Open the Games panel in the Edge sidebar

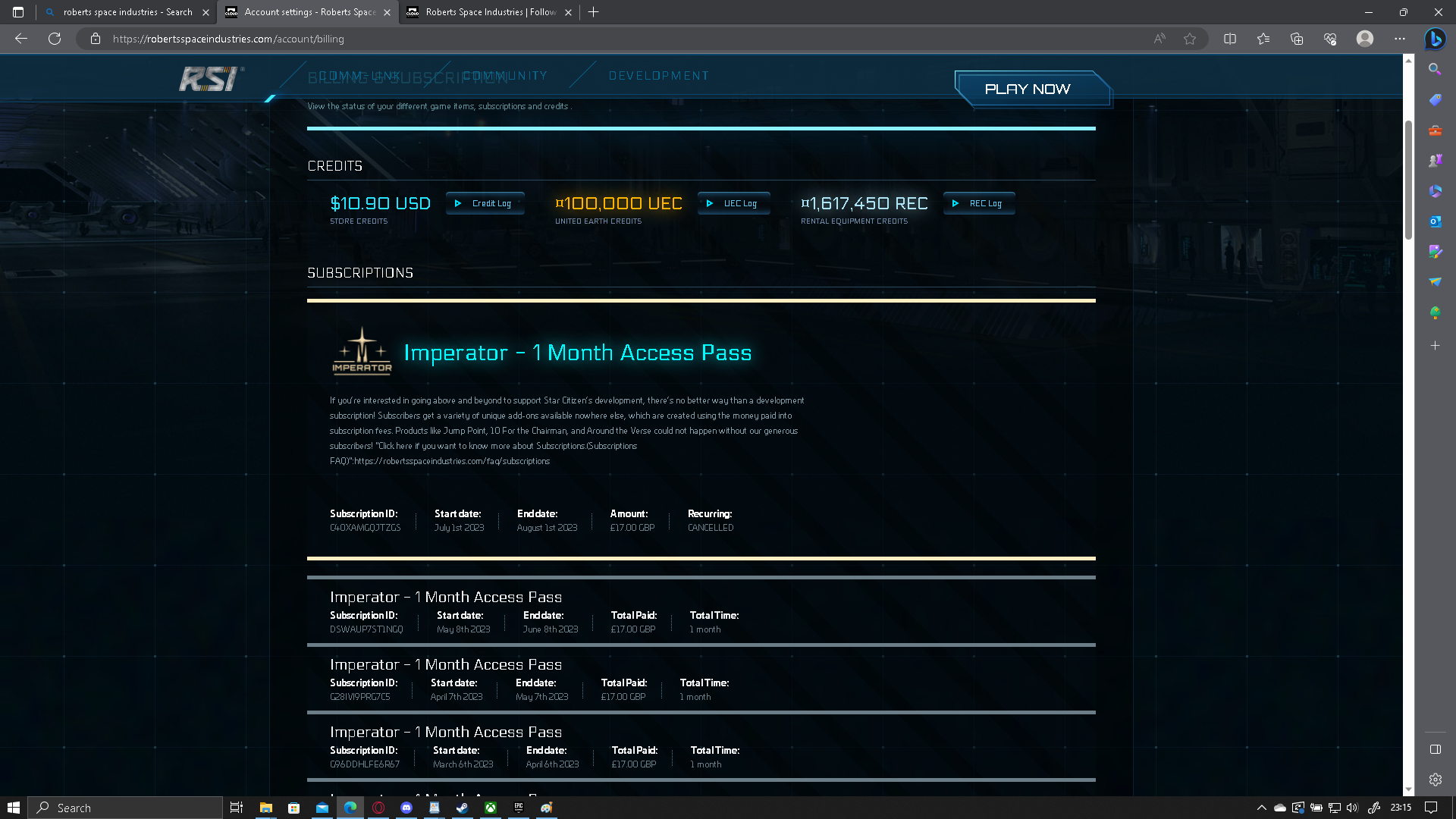click(x=1434, y=160)
